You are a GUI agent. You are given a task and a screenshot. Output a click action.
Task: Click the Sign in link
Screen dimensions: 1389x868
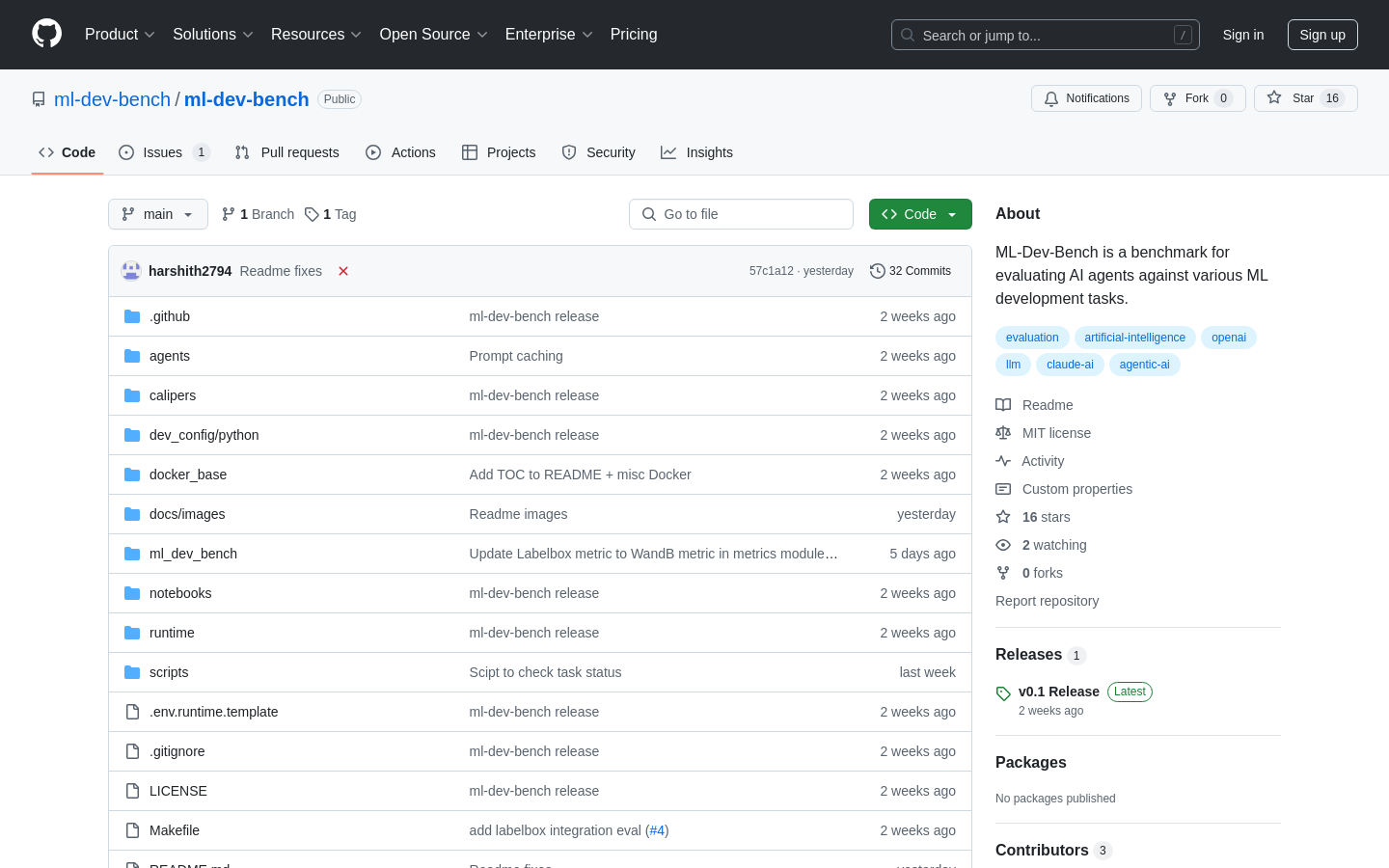tap(1243, 35)
